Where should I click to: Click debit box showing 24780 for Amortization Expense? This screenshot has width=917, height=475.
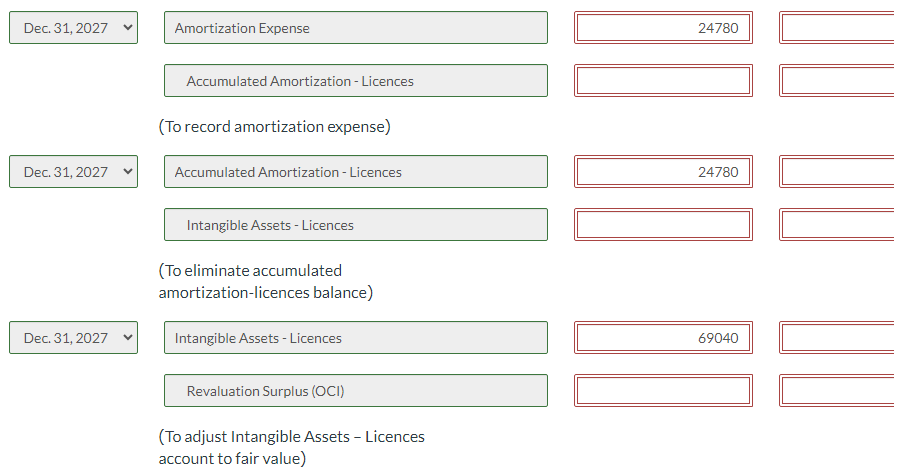coord(663,28)
